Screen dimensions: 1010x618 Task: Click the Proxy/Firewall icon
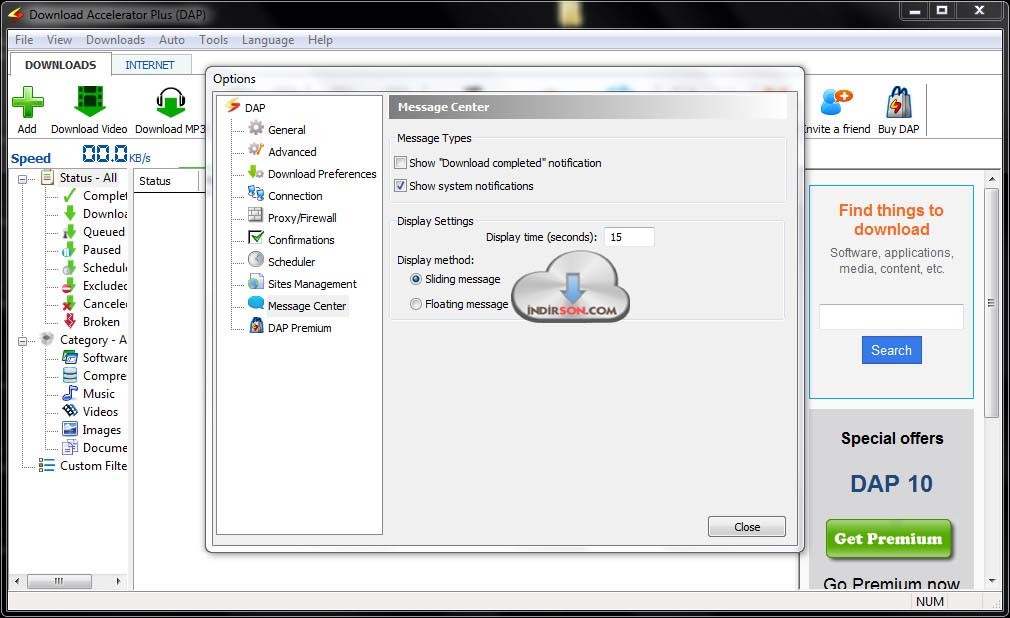click(256, 216)
